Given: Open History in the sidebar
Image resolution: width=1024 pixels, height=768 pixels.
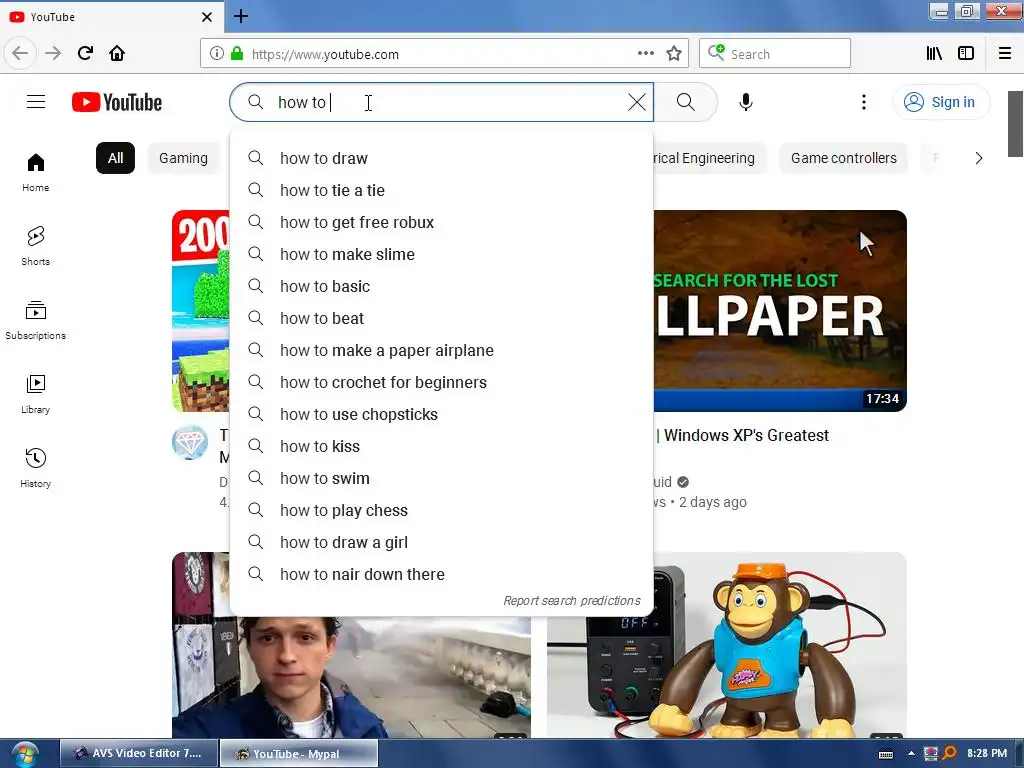Looking at the screenshot, I should coord(35,468).
